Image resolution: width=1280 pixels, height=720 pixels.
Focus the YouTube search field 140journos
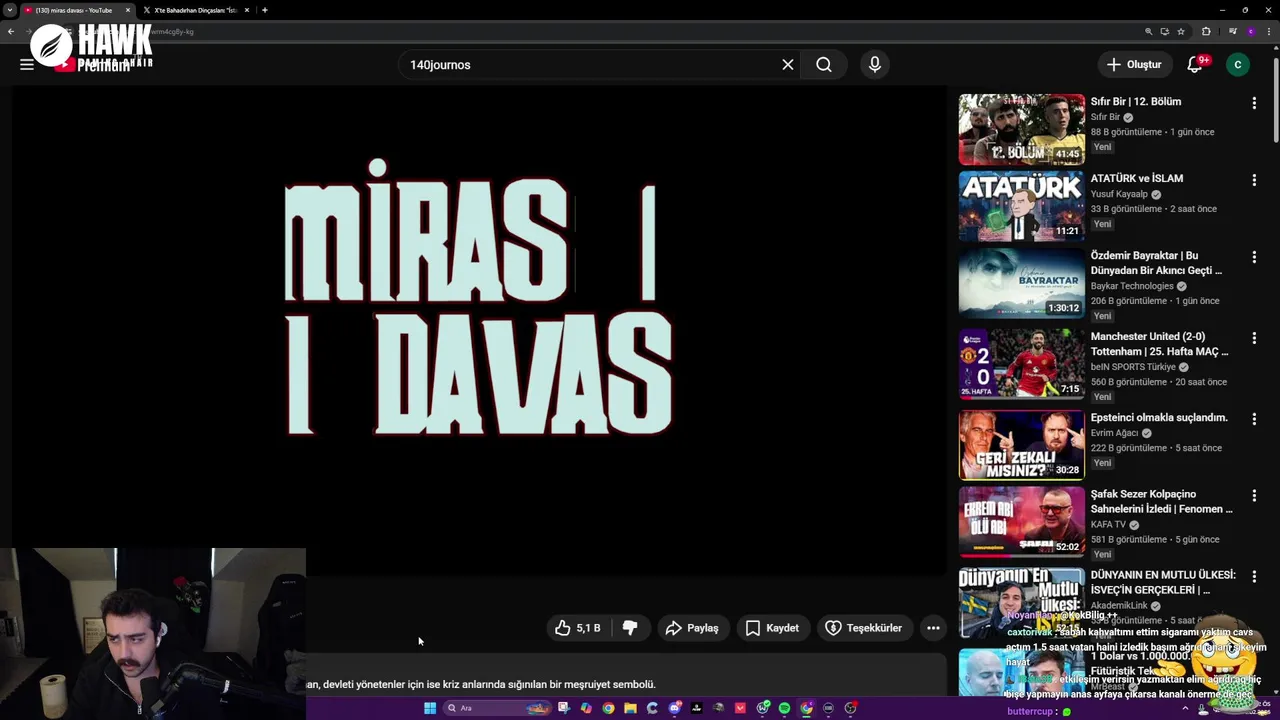[x=590, y=64]
